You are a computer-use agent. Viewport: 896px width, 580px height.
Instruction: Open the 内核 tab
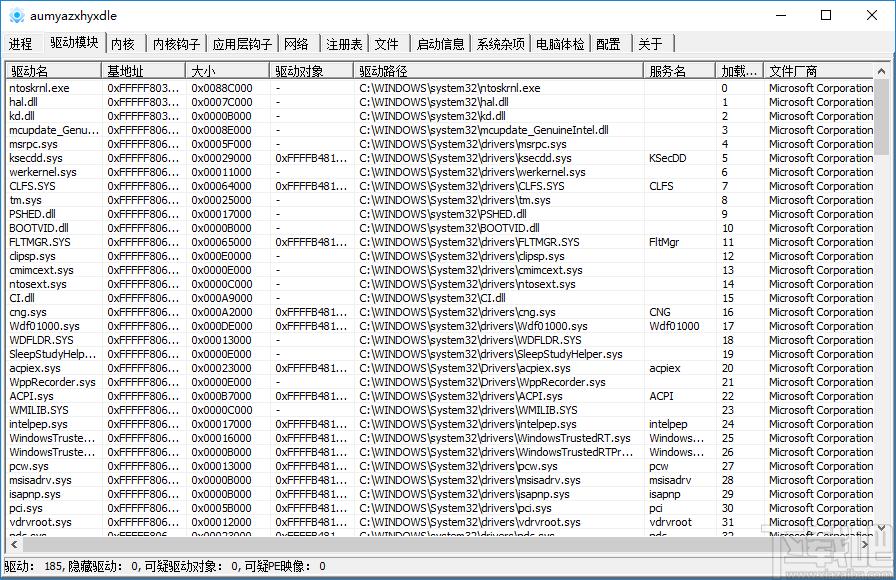122,44
